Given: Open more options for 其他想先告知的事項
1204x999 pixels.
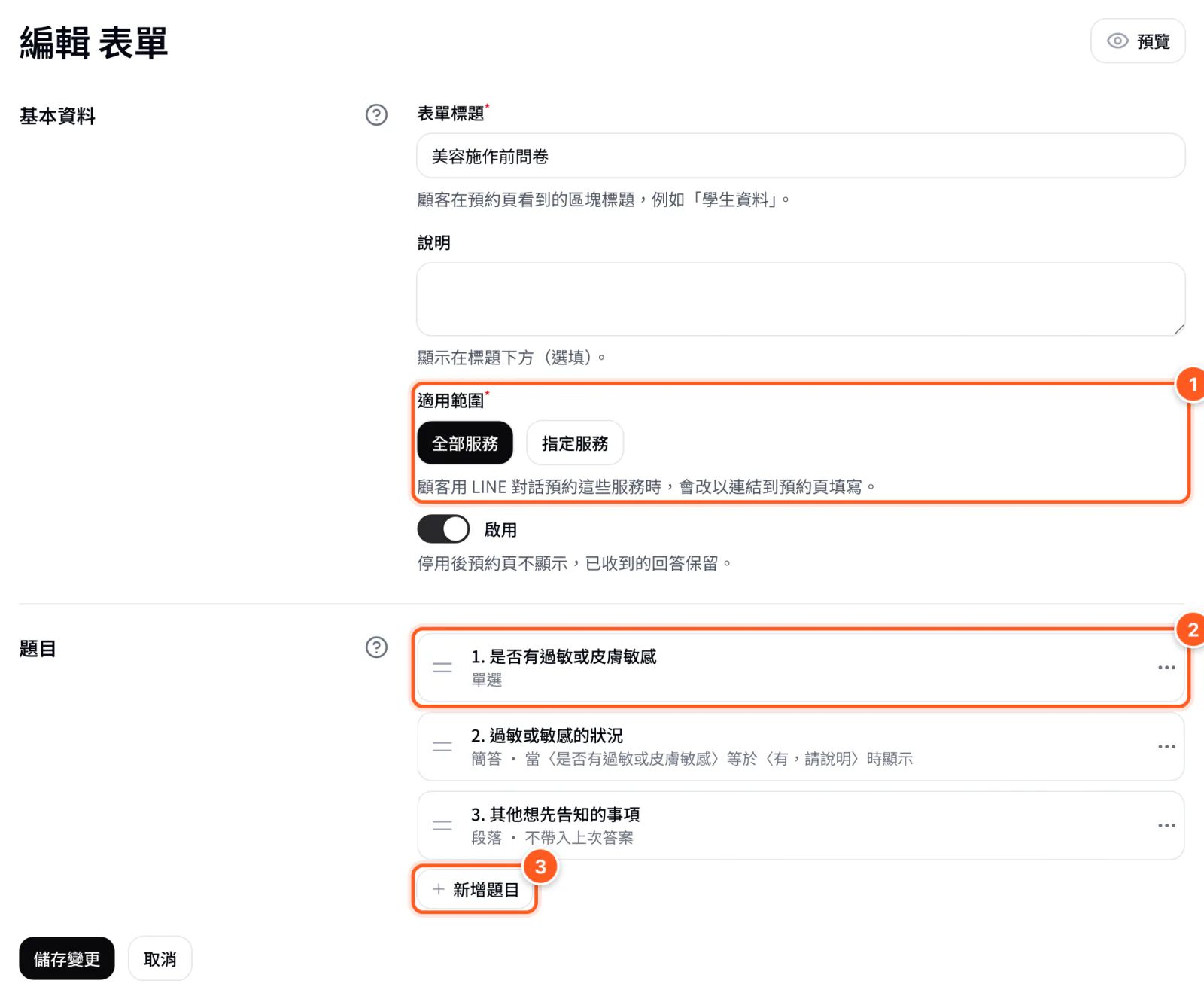Looking at the screenshot, I should pos(1166,826).
